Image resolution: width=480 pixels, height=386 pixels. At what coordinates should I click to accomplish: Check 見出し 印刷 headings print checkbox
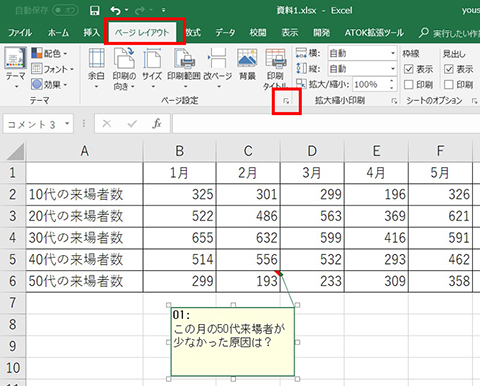449,85
